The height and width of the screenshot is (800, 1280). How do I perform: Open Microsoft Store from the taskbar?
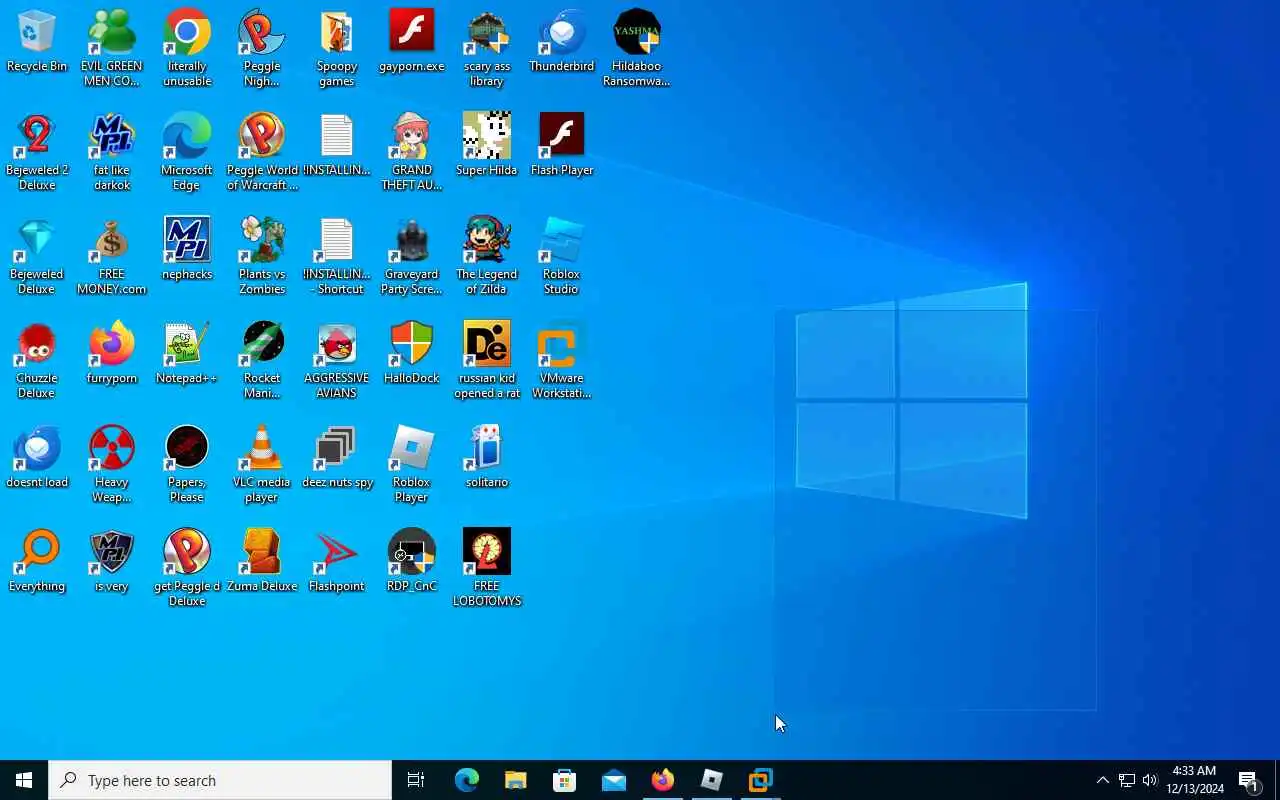tap(564, 780)
